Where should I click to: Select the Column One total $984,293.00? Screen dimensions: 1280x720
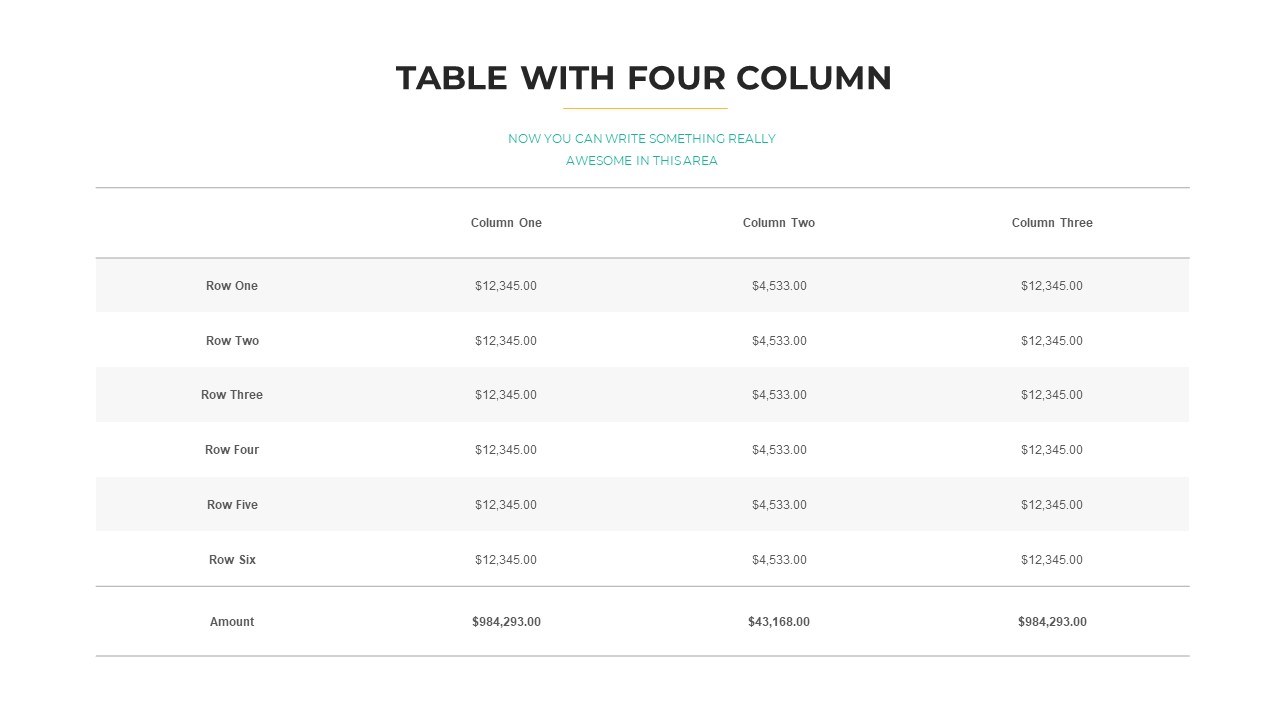(506, 622)
